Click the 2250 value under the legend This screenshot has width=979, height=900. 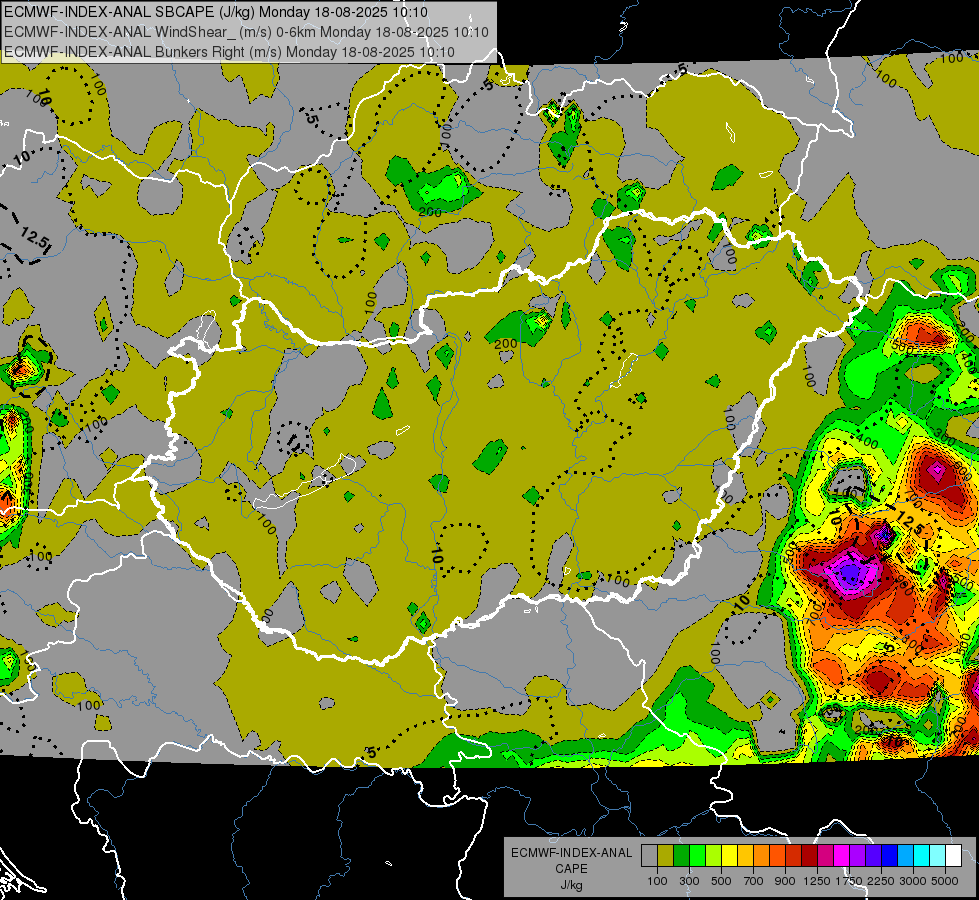(x=881, y=881)
